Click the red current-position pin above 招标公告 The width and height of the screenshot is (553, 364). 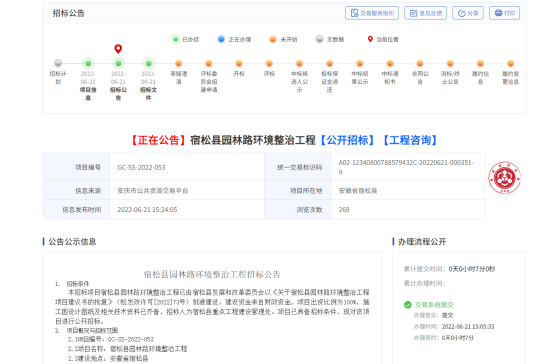118,49
